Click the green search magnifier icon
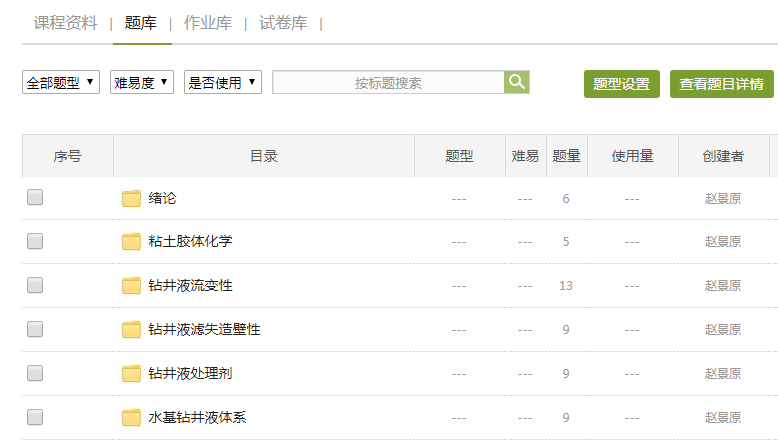This screenshot has height=443, width=778. coord(516,82)
